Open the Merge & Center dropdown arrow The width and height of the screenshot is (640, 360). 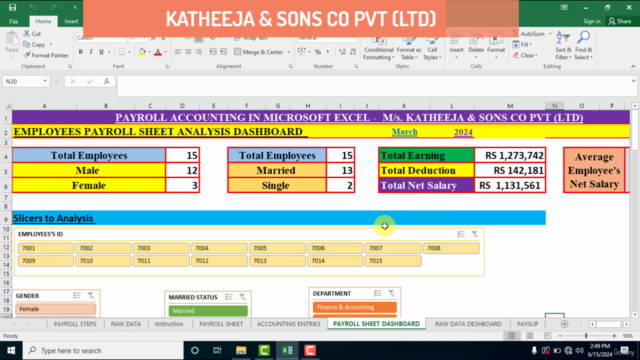pyautogui.click(x=289, y=52)
